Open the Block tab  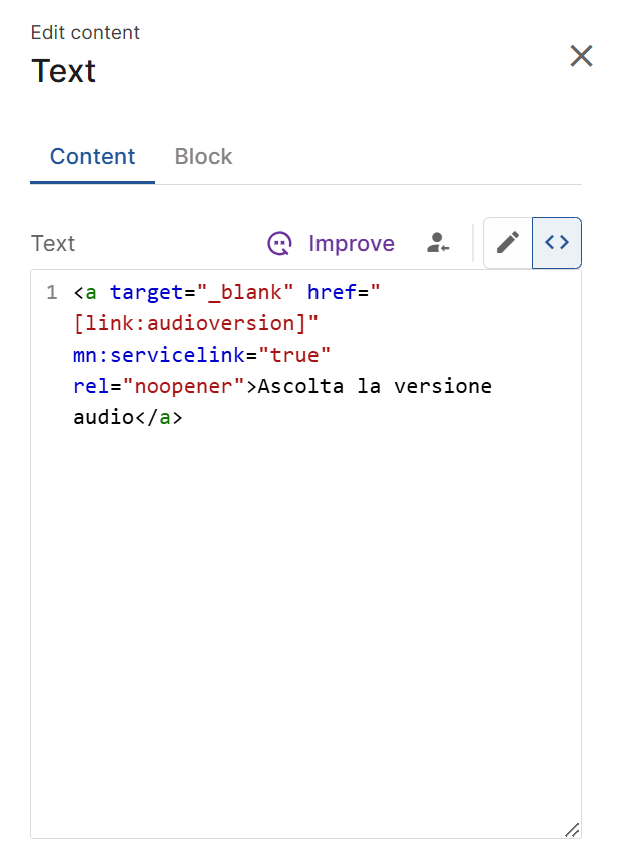(x=203, y=157)
